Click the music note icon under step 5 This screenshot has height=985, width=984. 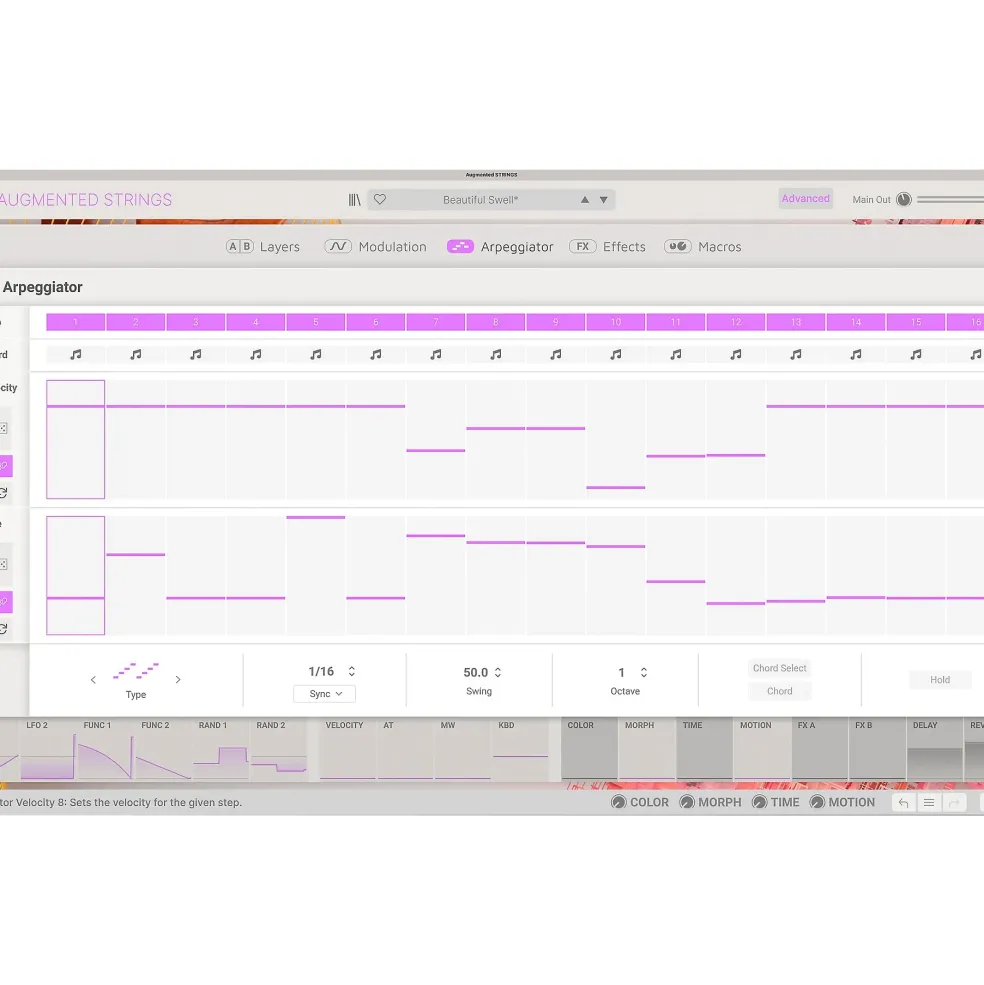315,354
